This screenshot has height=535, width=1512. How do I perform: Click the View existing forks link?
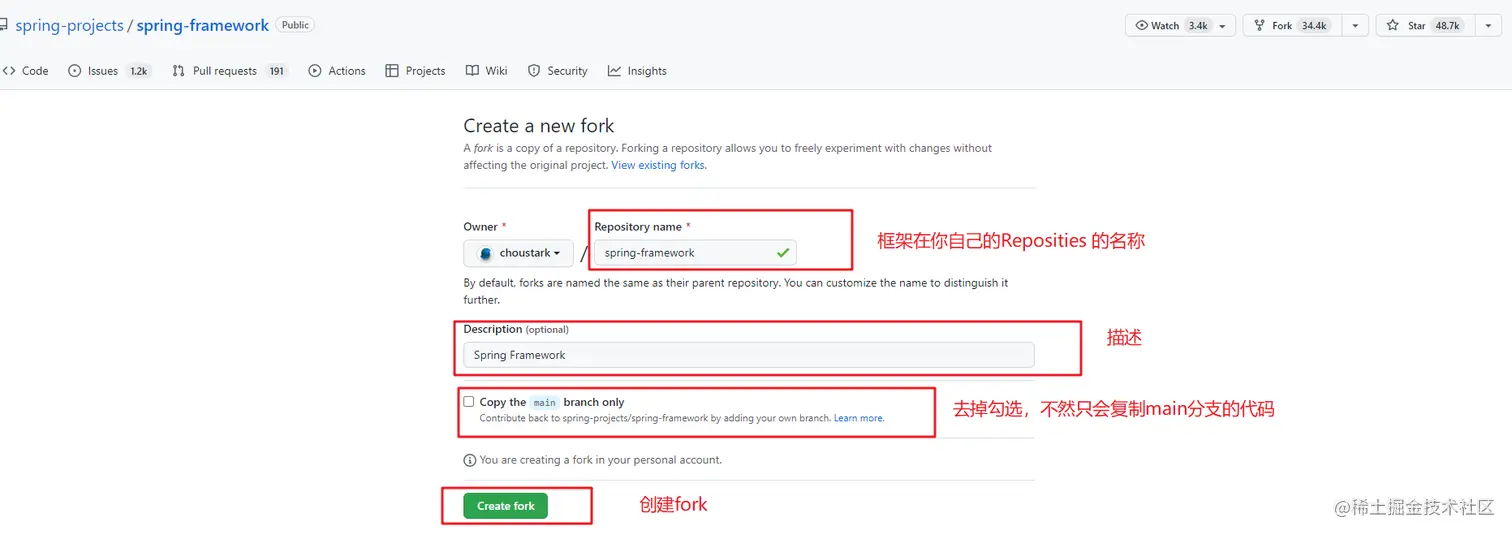pos(658,165)
